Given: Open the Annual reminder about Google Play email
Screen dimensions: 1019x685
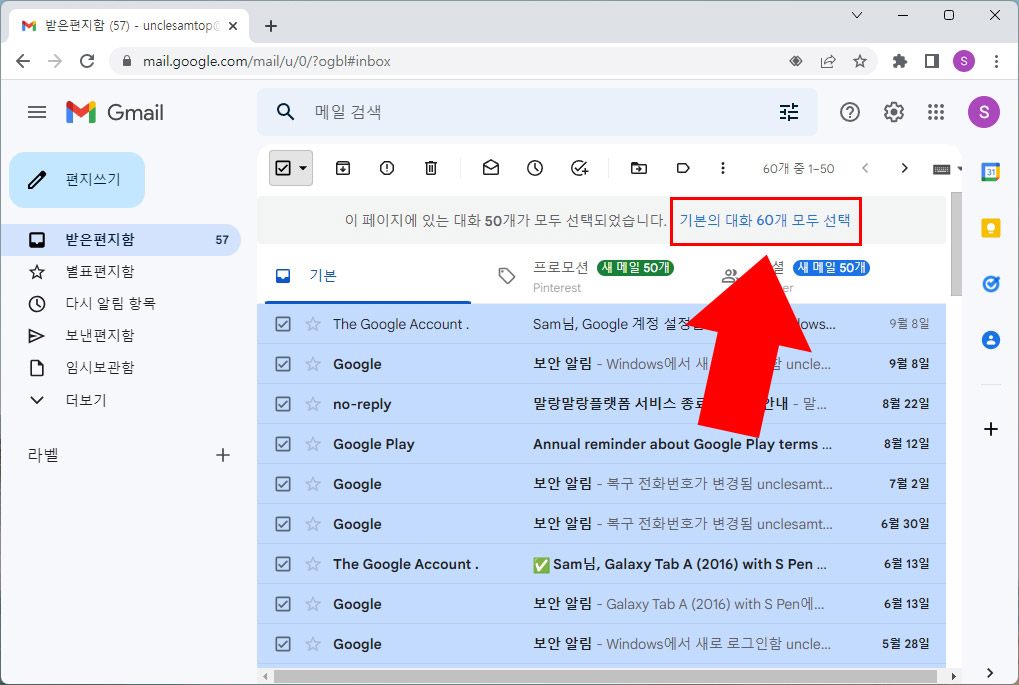Looking at the screenshot, I should tap(601, 444).
